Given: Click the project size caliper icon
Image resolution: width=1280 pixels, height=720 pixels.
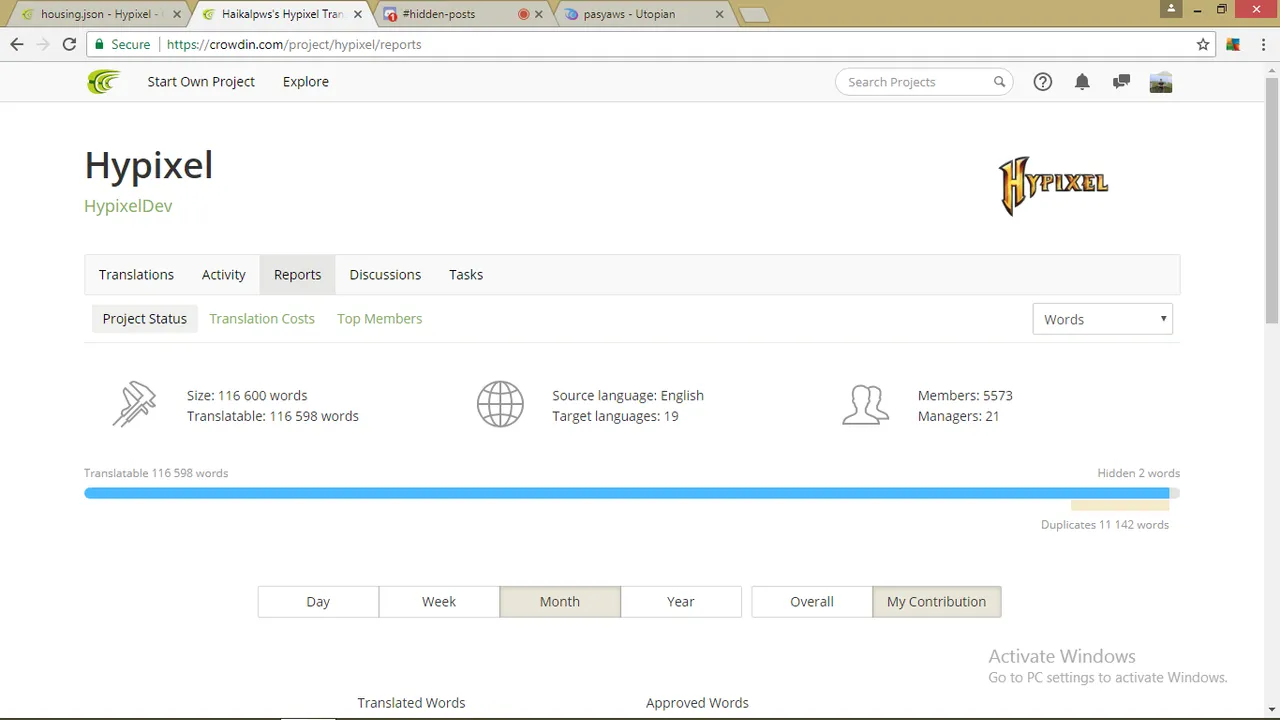Looking at the screenshot, I should 134,405.
